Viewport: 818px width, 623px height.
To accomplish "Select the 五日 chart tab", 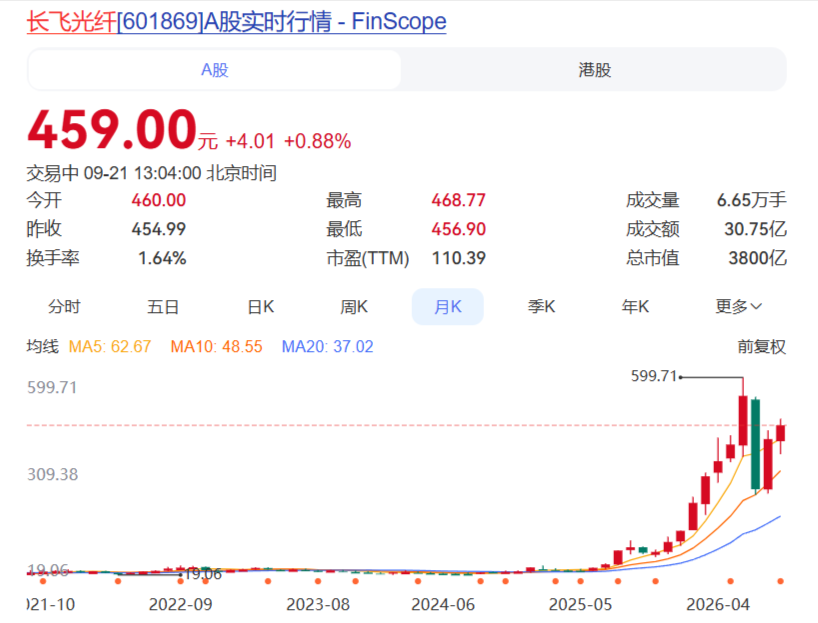I will click(x=163, y=307).
